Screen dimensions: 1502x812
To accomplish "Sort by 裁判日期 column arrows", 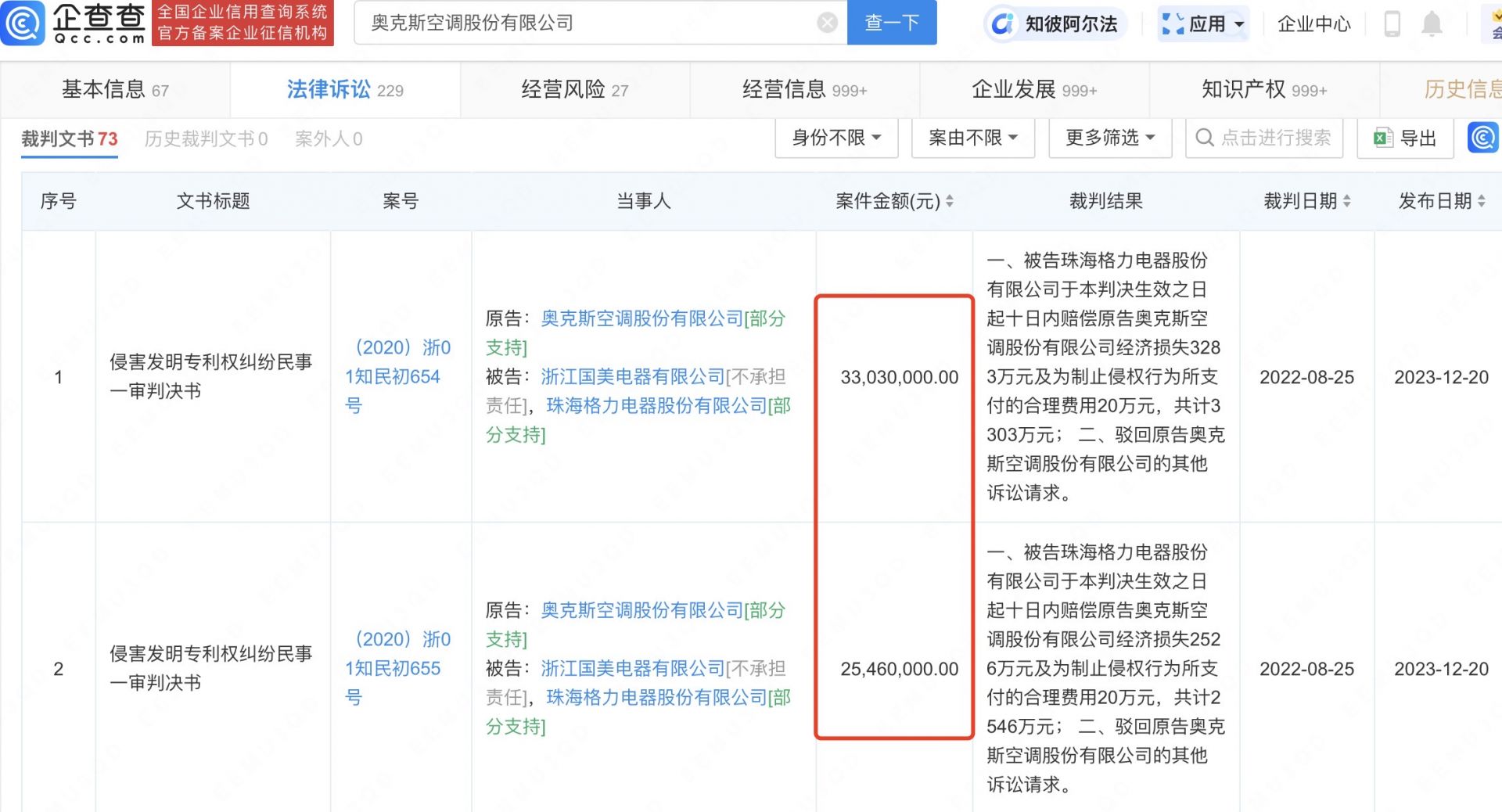I will click(x=1346, y=201).
